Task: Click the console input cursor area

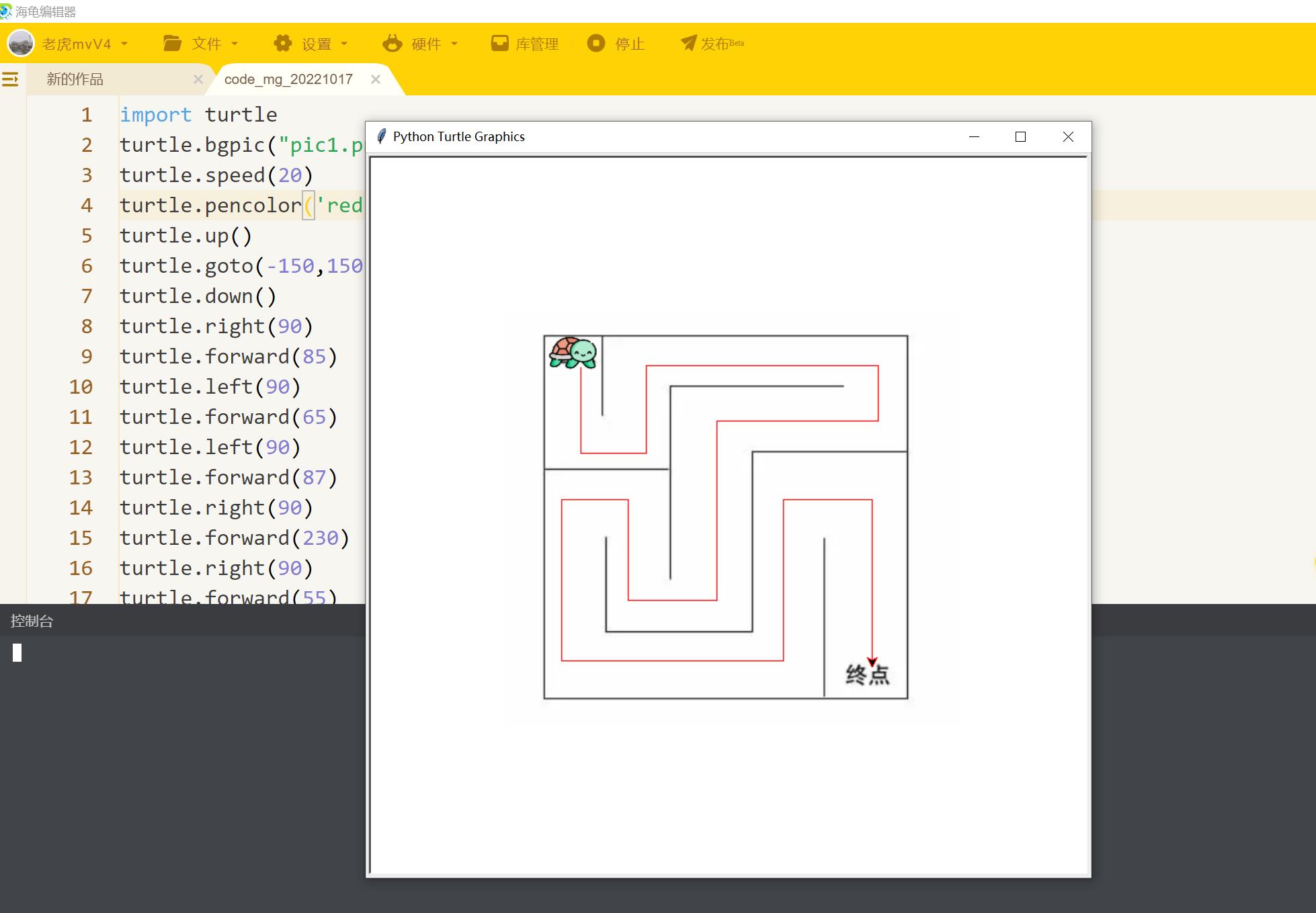Action: pos(17,652)
